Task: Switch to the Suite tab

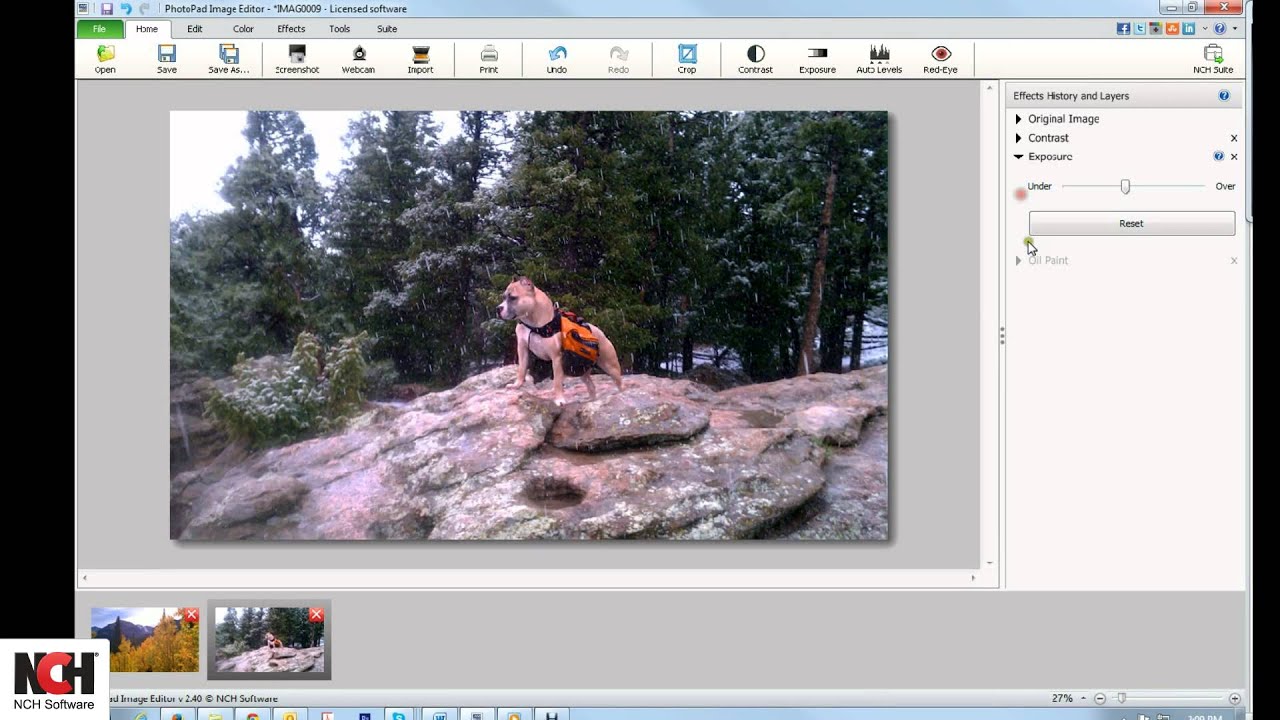Action: 387,29
